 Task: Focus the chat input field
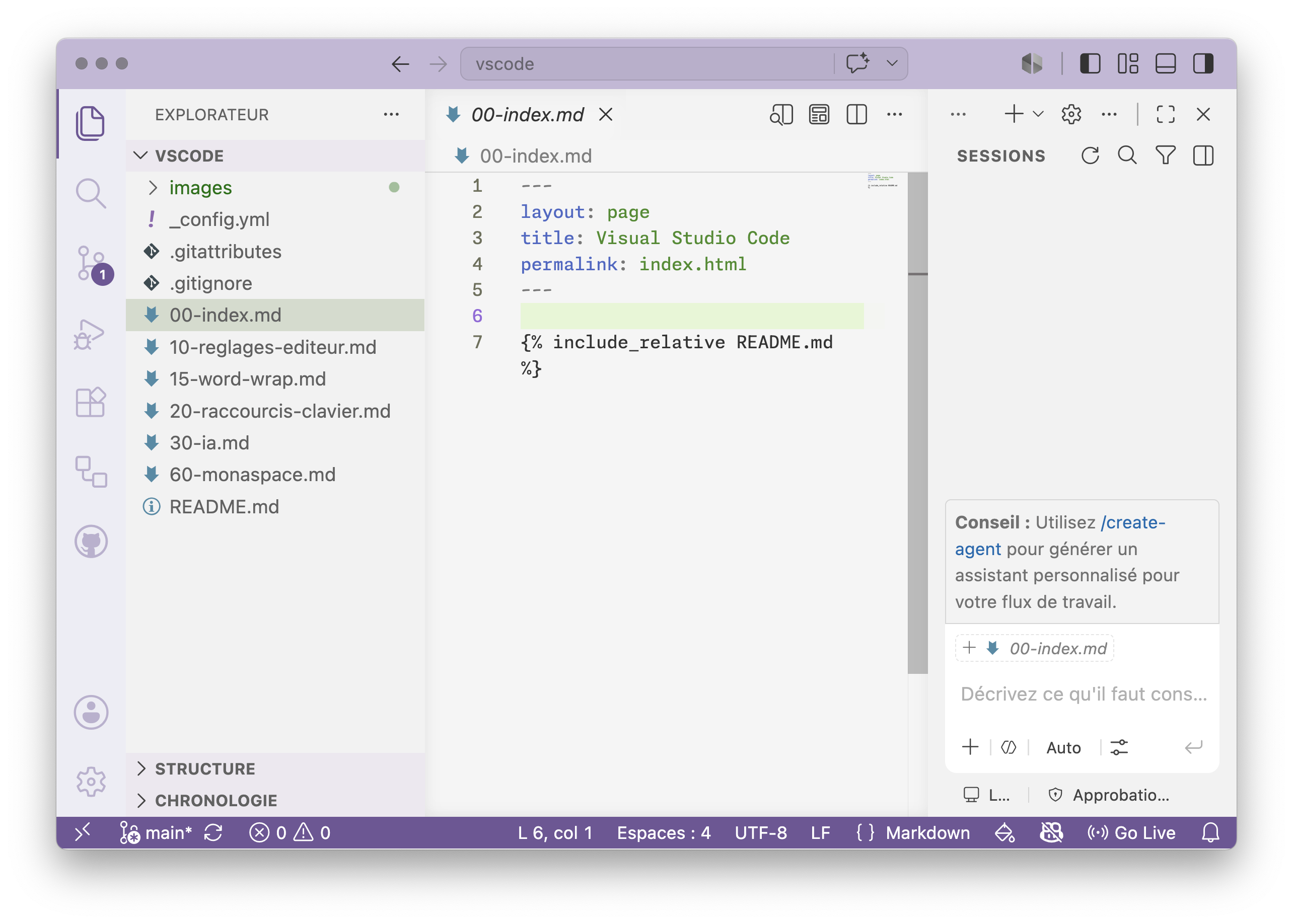point(1083,694)
